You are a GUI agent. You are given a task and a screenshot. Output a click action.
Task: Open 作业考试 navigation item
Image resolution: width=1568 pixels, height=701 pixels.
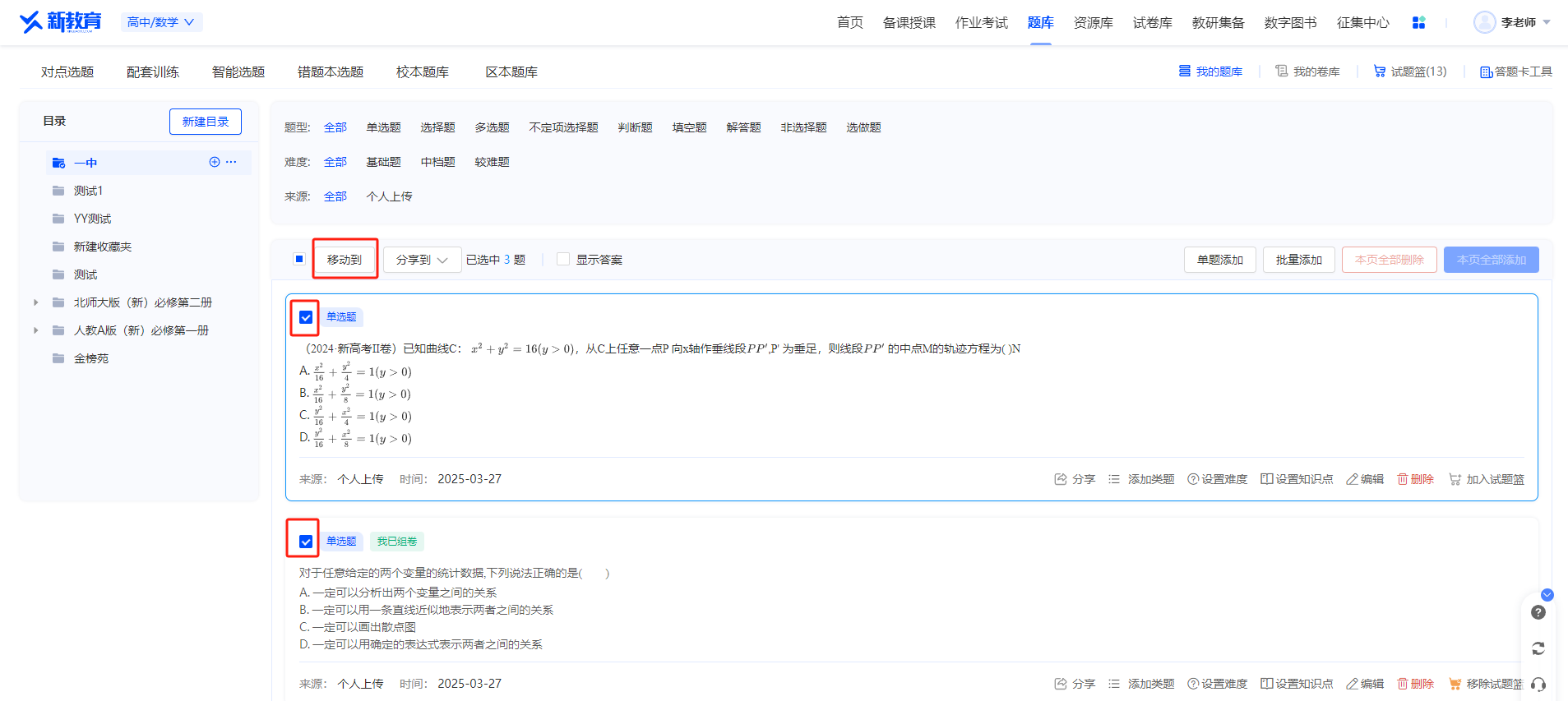coord(981,22)
